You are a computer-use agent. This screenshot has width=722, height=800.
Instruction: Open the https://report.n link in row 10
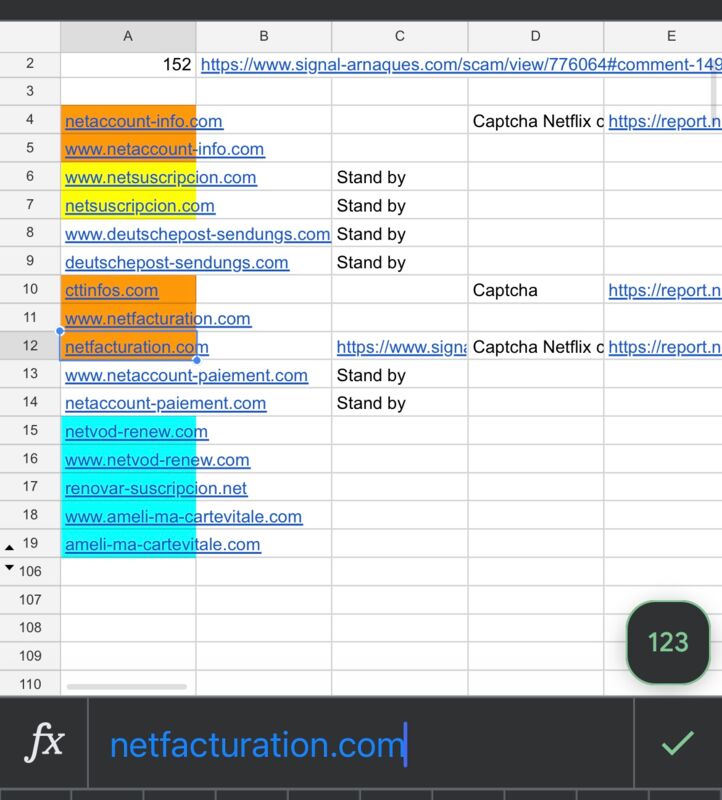pyautogui.click(x=665, y=291)
